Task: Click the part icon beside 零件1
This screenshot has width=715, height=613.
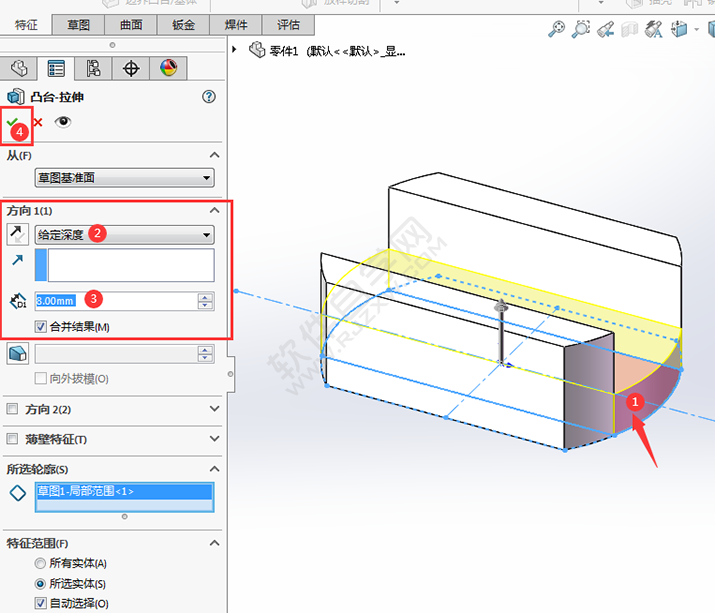Action: [x=257, y=50]
